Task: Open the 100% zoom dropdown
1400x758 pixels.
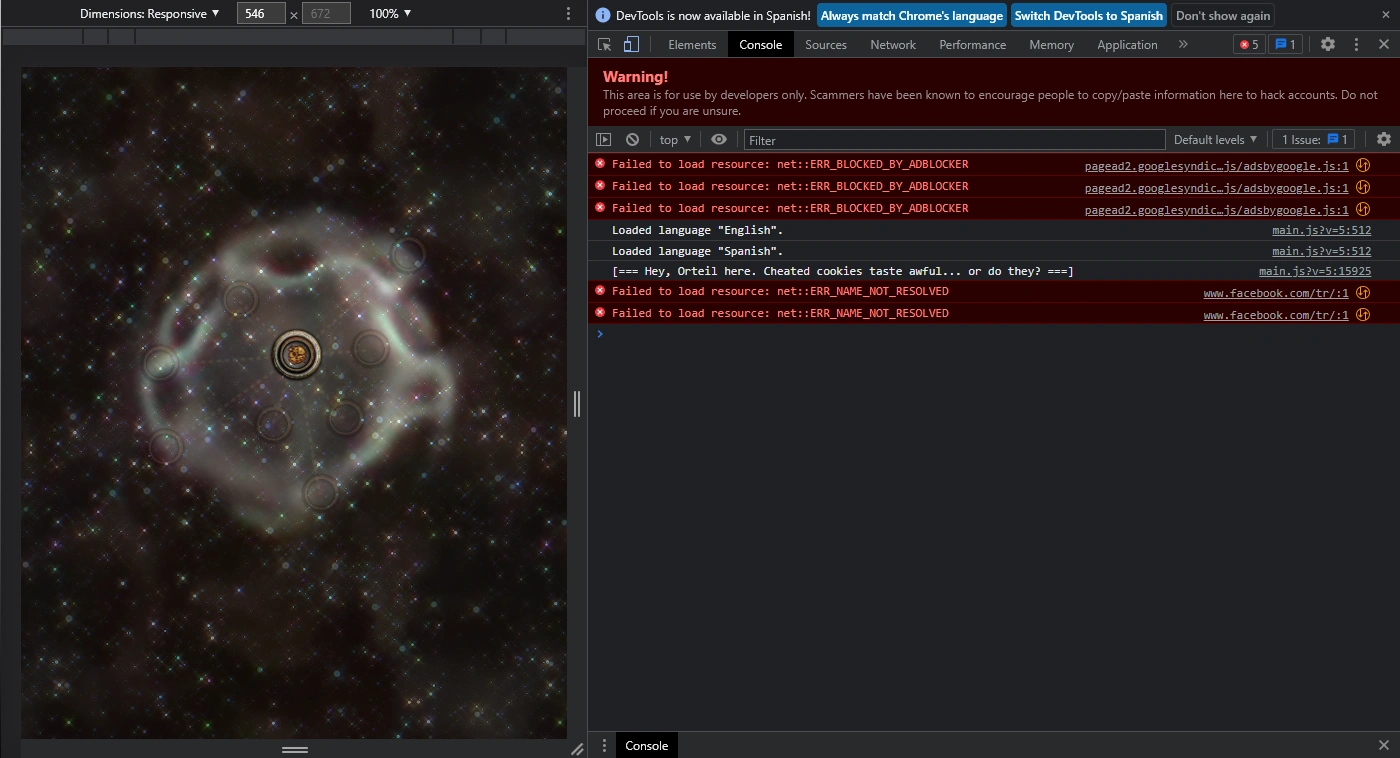Action: (390, 14)
